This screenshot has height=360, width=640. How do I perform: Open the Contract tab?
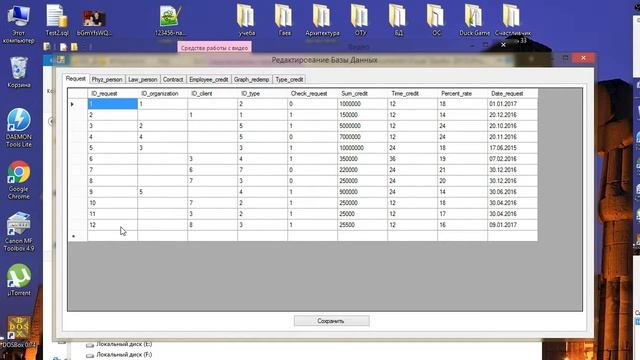(173, 80)
